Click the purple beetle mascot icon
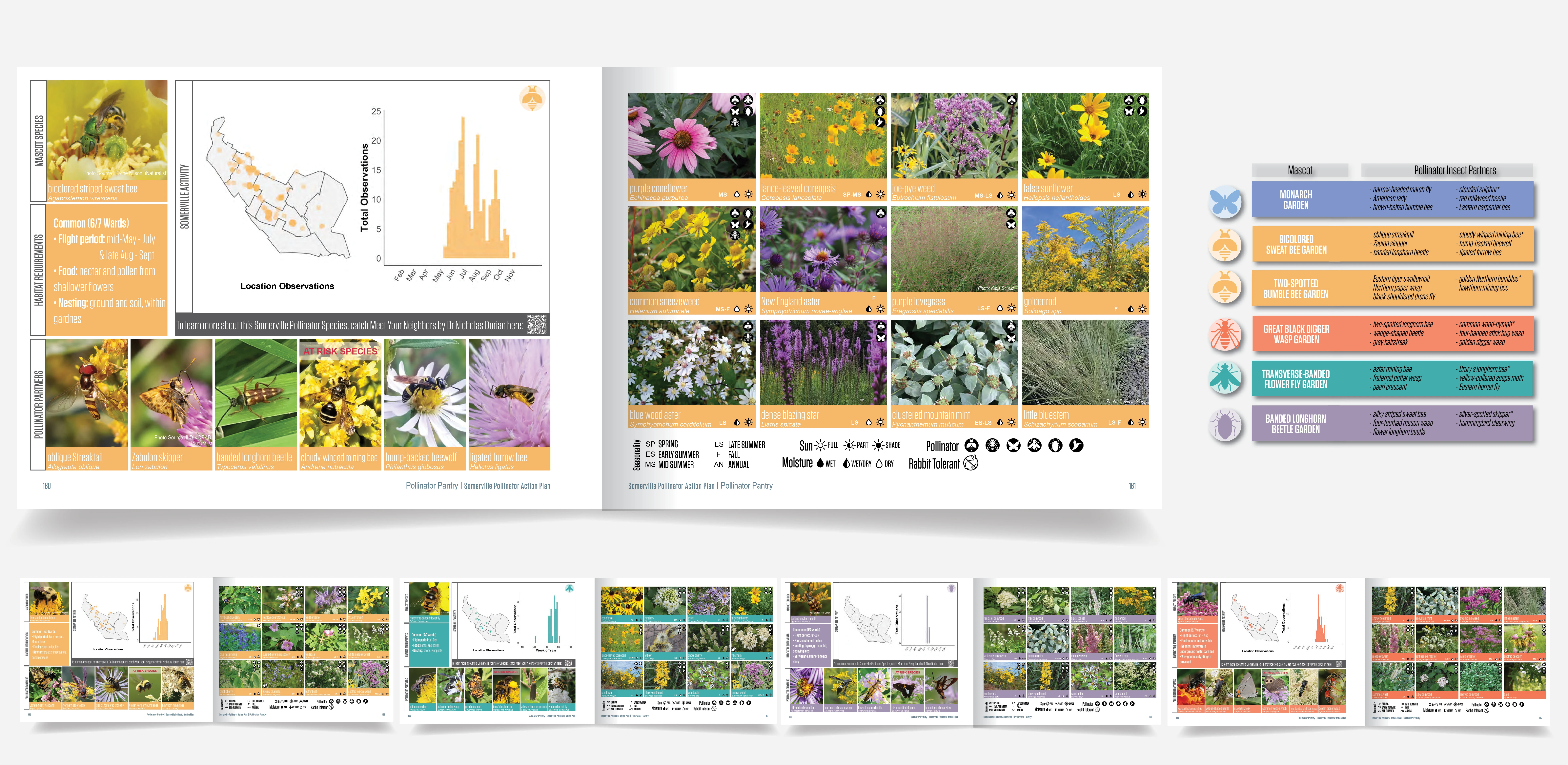The height and width of the screenshot is (765, 1568). pyautogui.click(x=1225, y=424)
